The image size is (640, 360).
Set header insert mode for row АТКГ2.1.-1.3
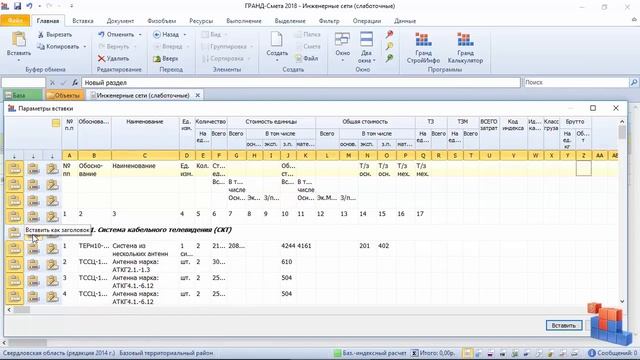[33, 265]
